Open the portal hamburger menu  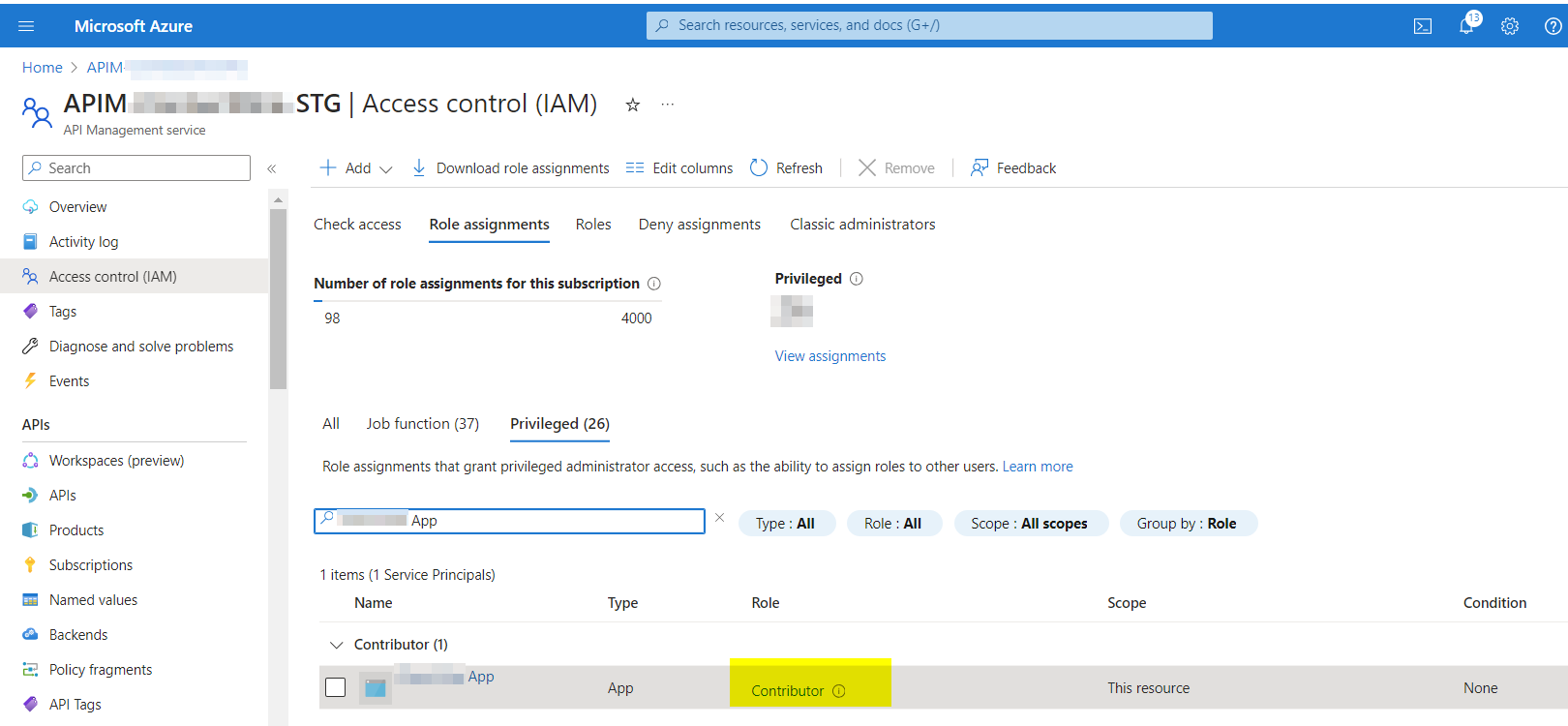pos(26,26)
